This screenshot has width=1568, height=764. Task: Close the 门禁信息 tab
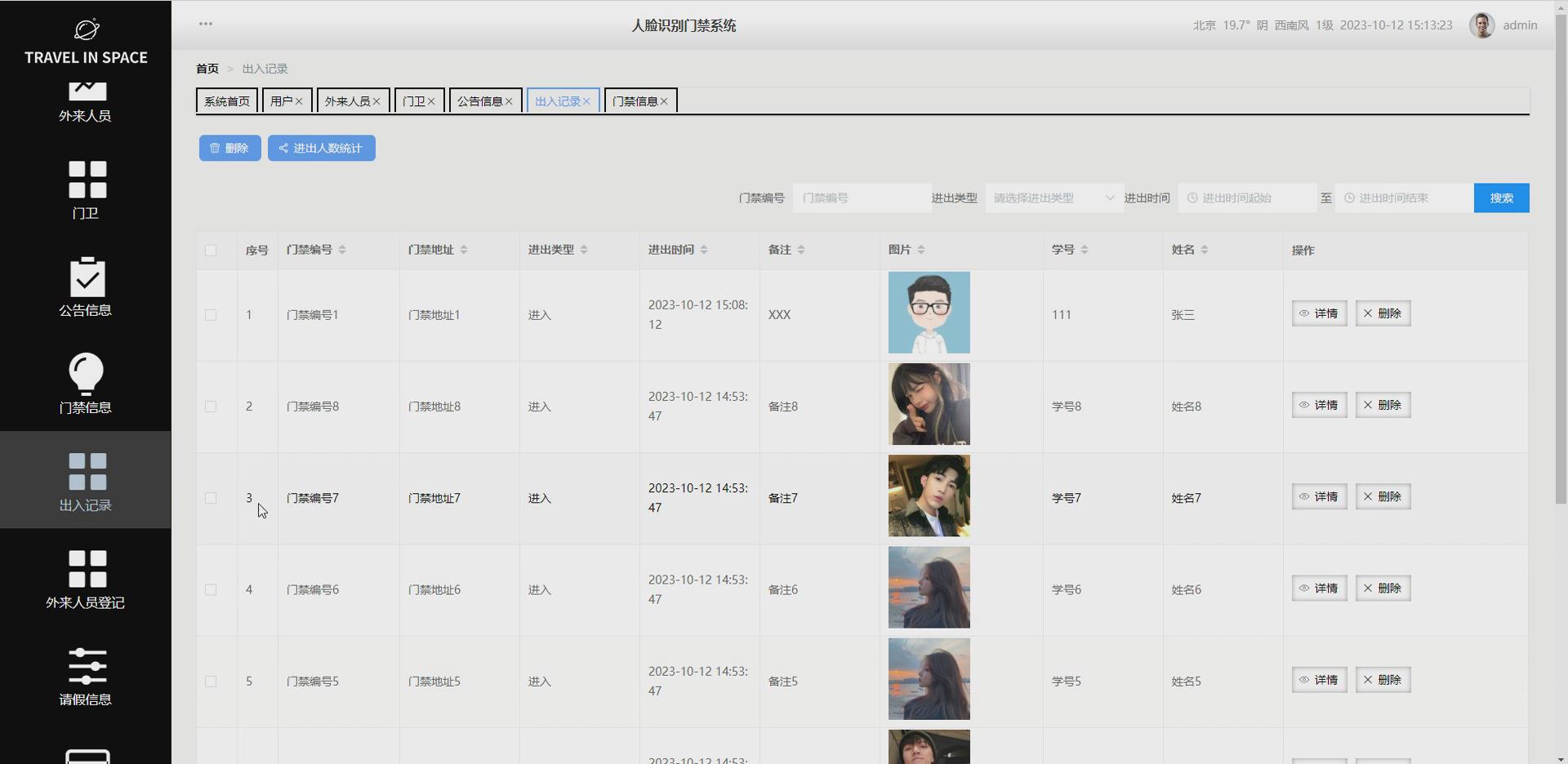coord(664,101)
